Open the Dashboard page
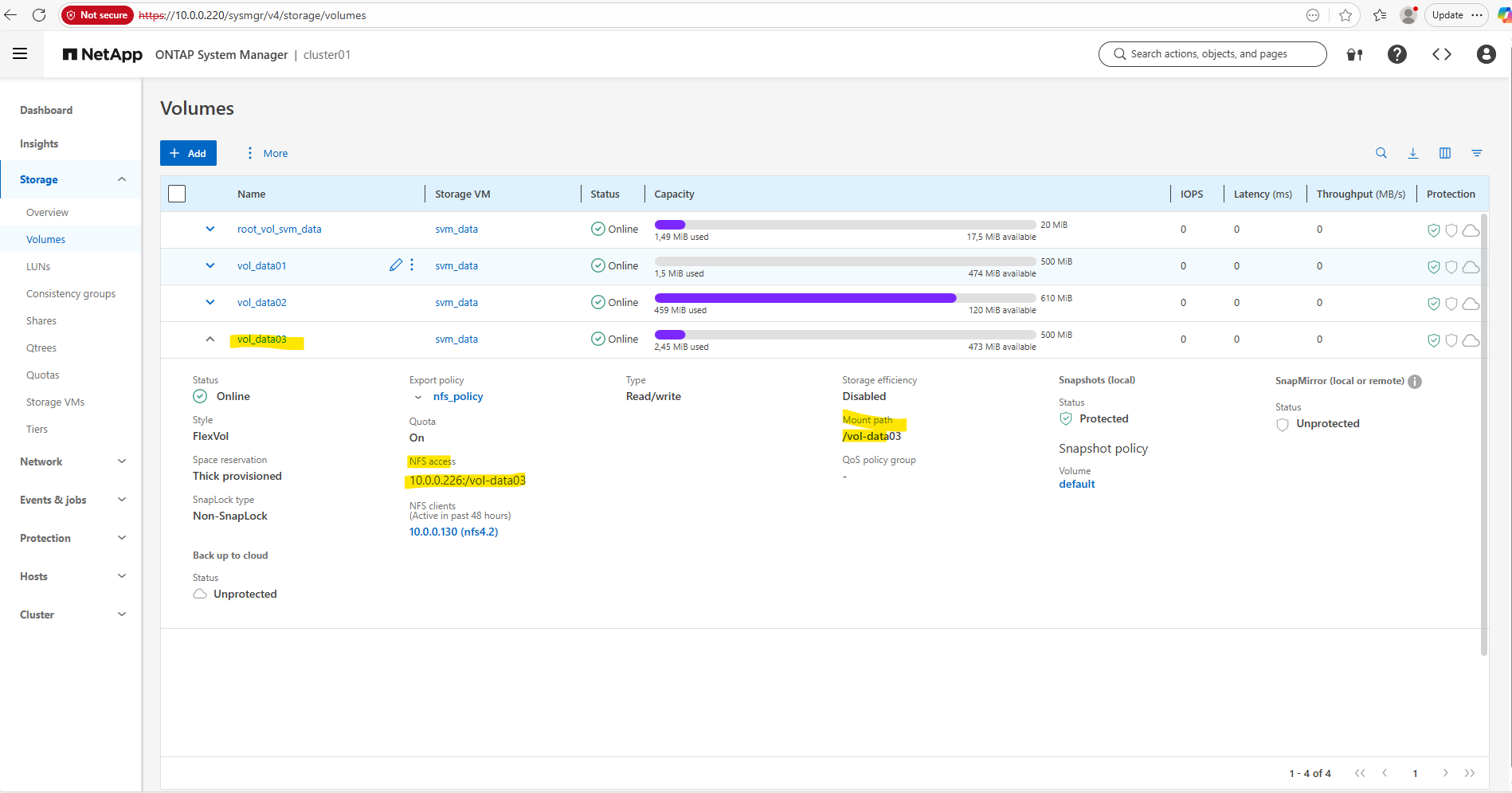The width and height of the screenshot is (1512, 793). (x=46, y=111)
